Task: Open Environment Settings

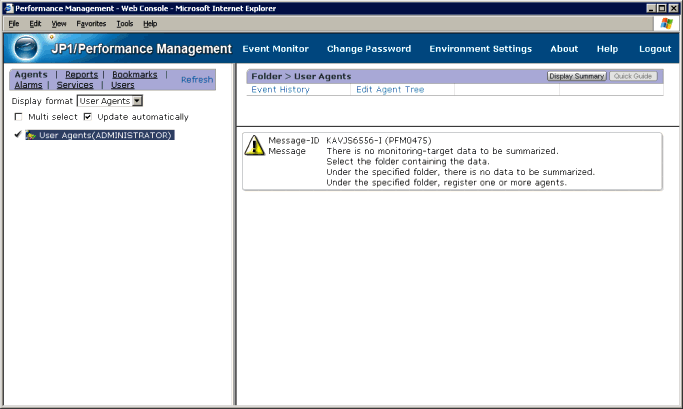Action: pos(480,49)
